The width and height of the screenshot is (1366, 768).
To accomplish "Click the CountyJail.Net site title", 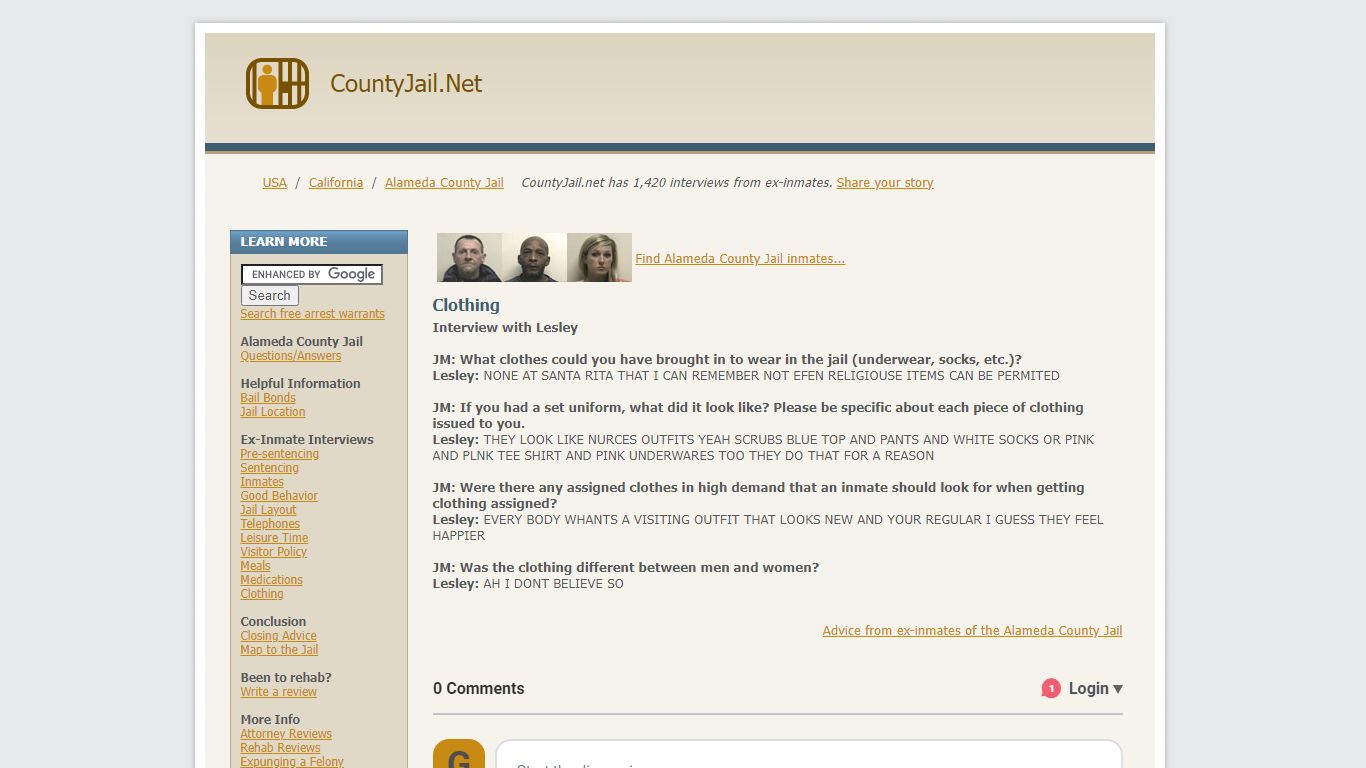I will click(406, 83).
